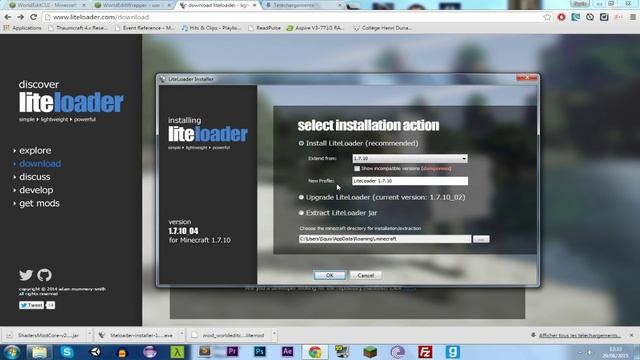Click the browse '...' directory button

click(481, 239)
